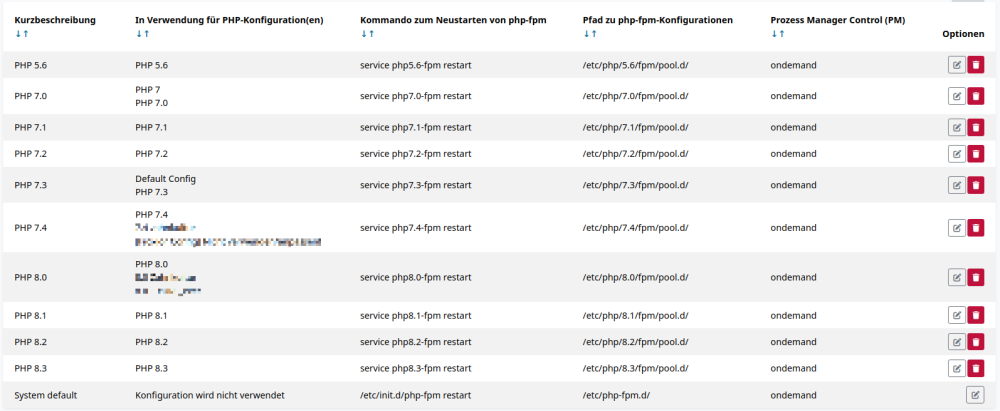Click the trash icon for PHP 7.3

[976, 185]
